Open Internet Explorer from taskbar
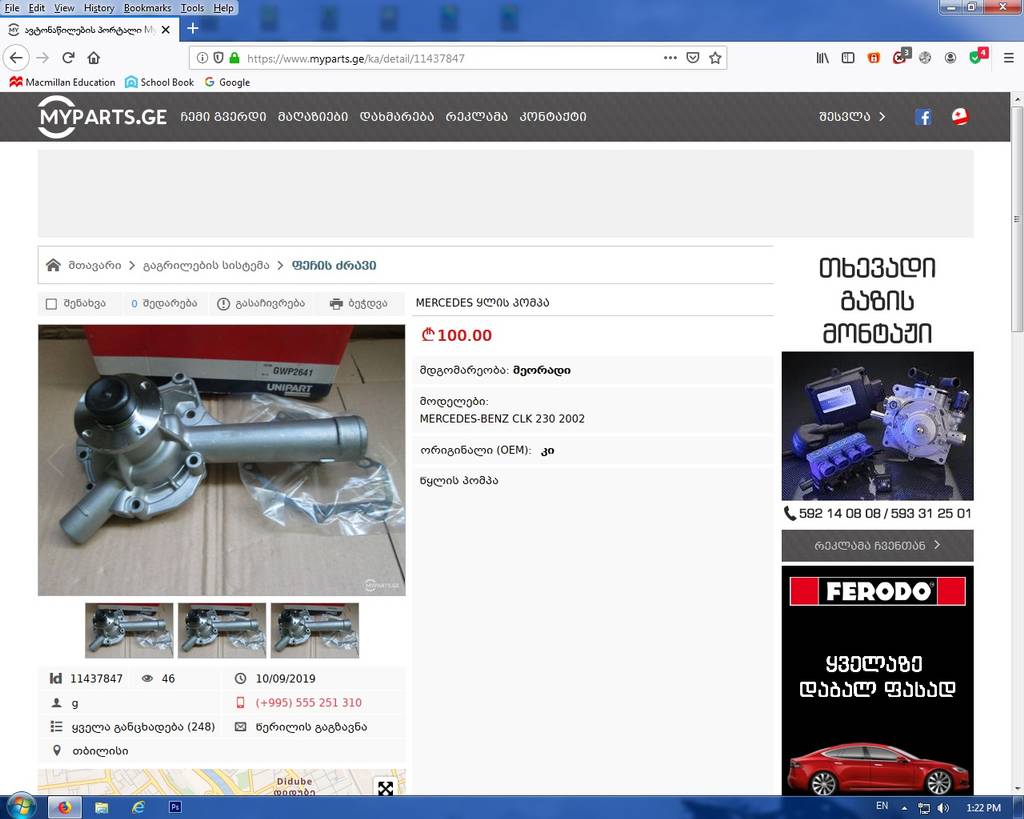 pyautogui.click(x=138, y=807)
